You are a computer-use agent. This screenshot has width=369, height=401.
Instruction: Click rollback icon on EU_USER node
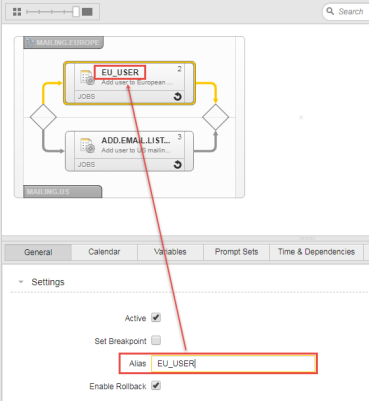(178, 96)
